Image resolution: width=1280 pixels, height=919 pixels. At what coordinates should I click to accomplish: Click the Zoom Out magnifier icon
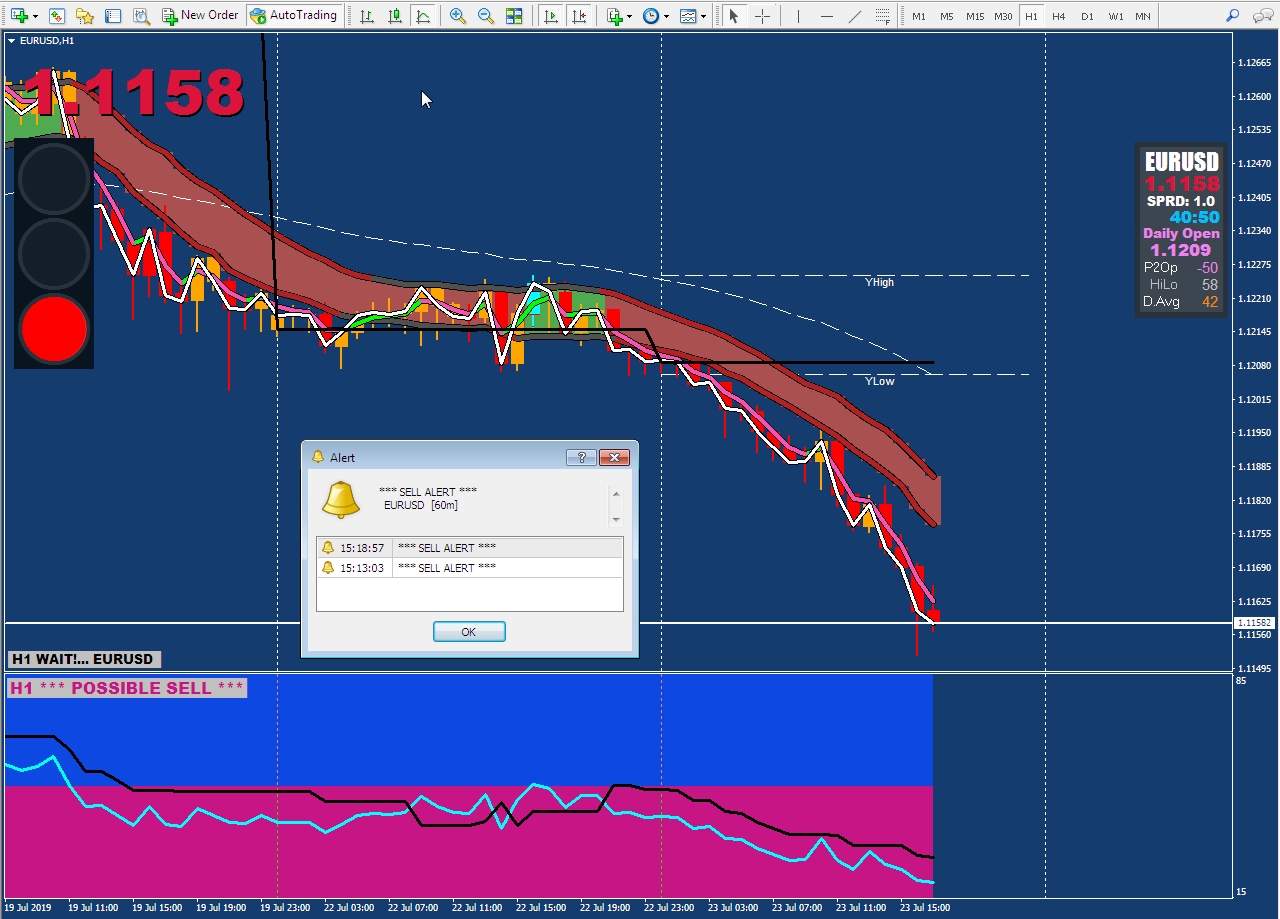(x=486, y=16)
